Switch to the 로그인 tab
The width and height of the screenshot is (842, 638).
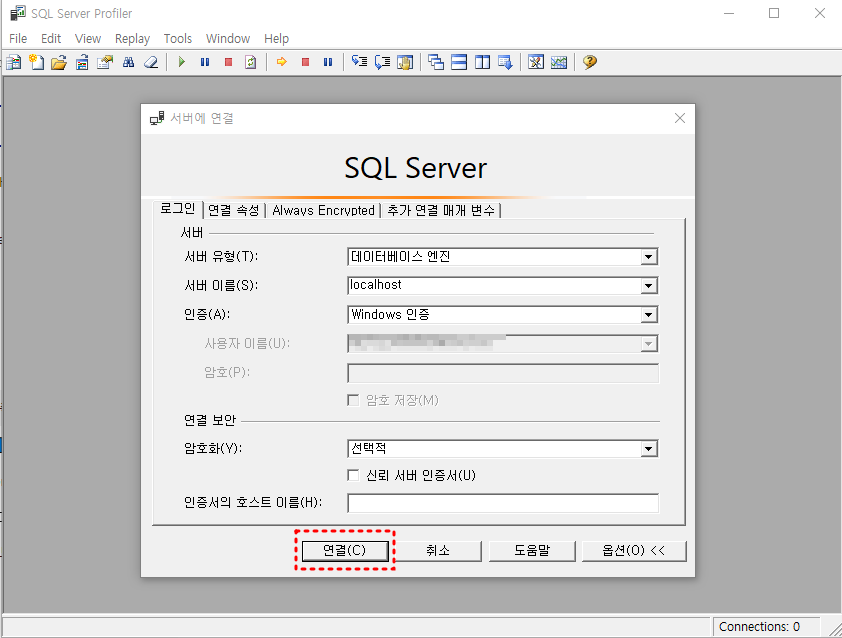coord(177,209)
